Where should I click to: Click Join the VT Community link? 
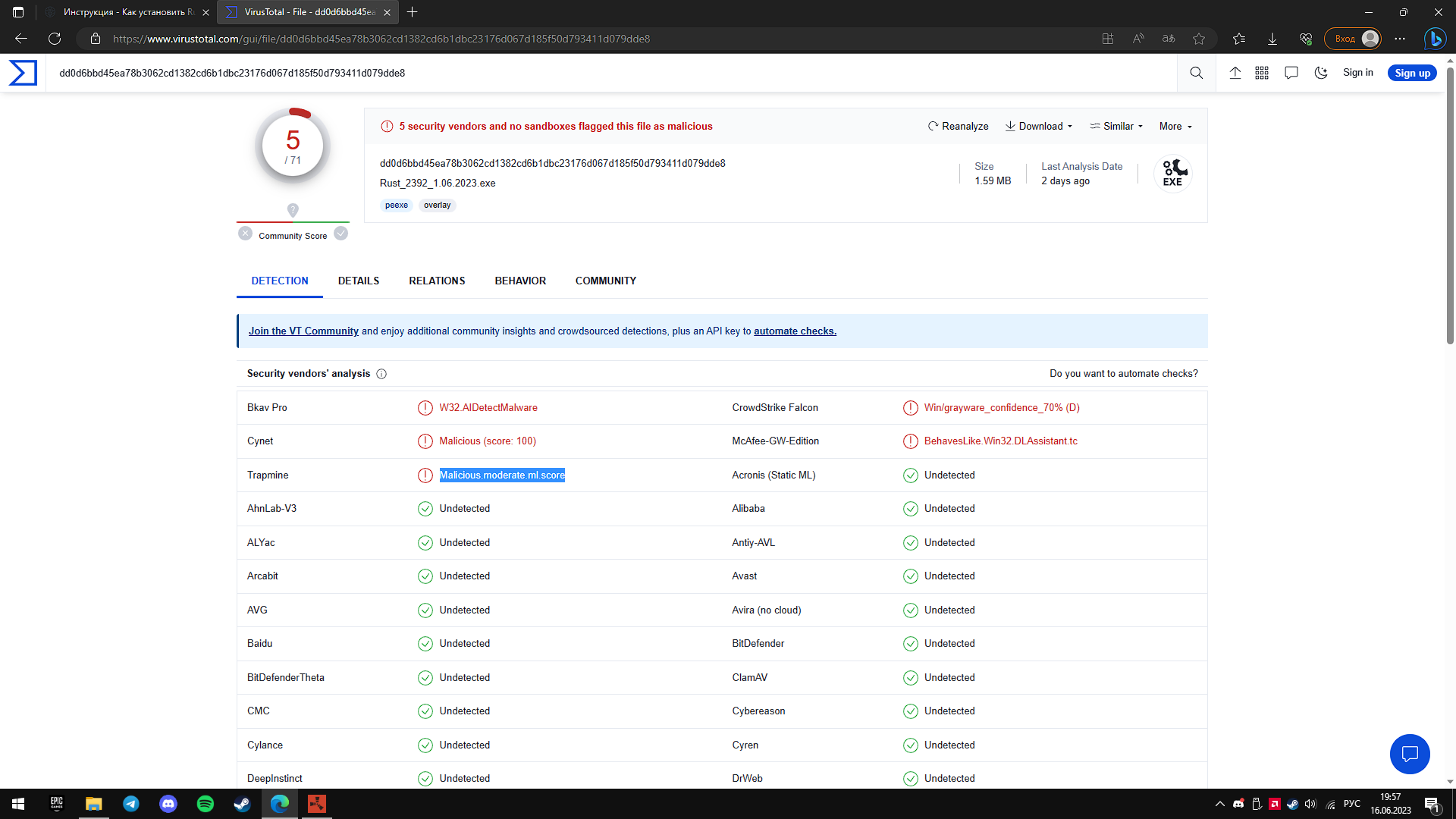click(x=303, y=331)
